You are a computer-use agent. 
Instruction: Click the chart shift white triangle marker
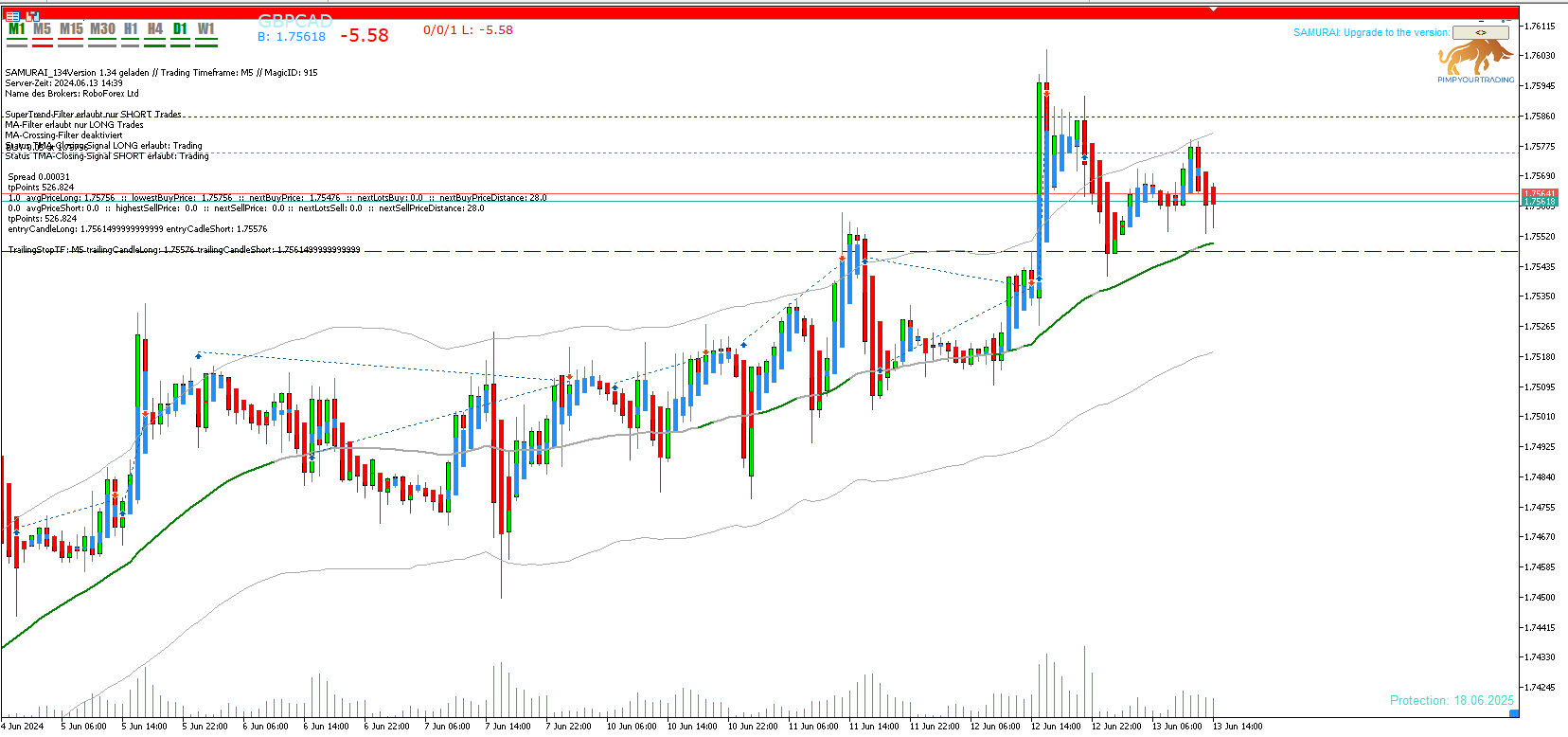[x=1213, y=9]
